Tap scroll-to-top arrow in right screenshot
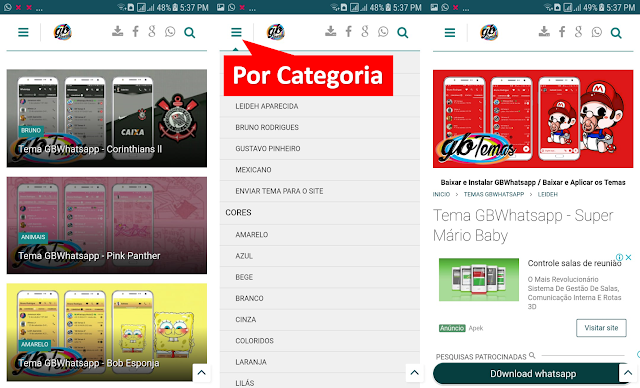 click(628, 372)
